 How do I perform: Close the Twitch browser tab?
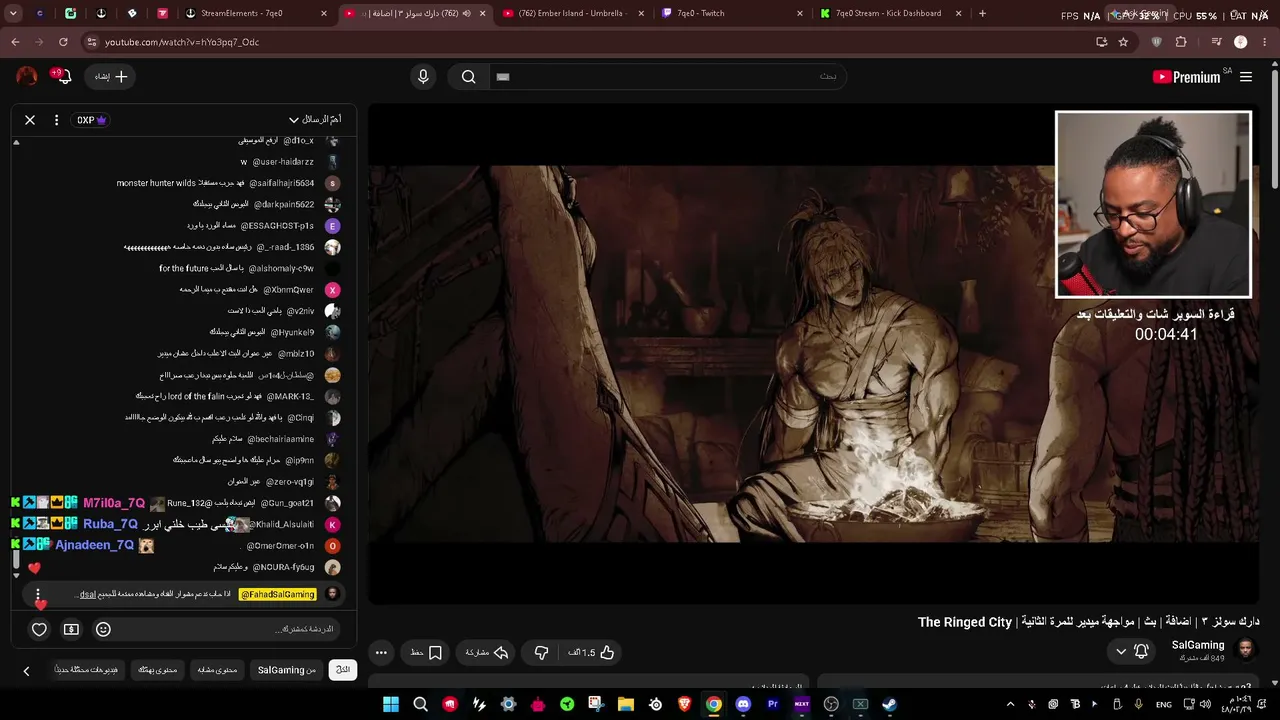click(799, 14)
